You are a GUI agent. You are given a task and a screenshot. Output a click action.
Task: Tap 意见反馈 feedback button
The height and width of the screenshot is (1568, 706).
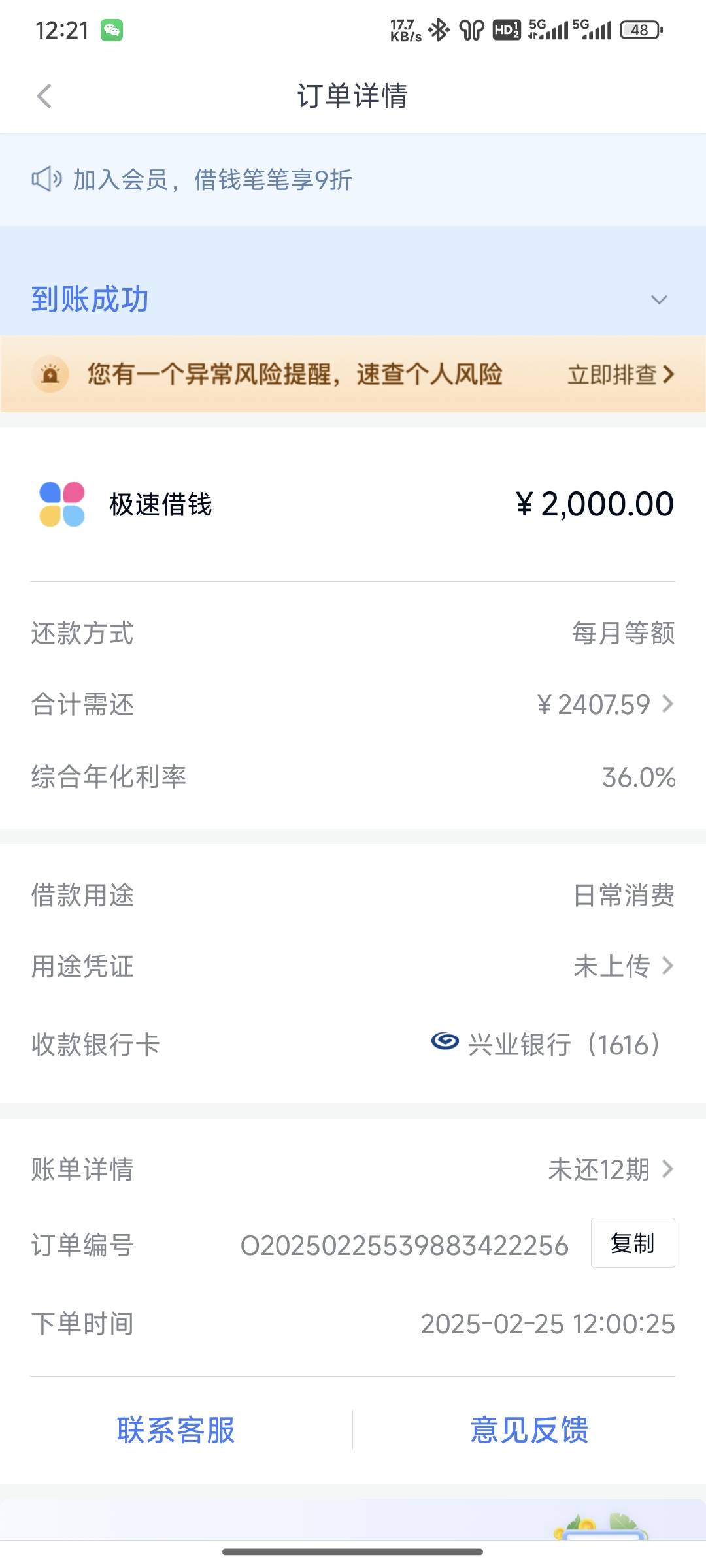[529, 1429]
